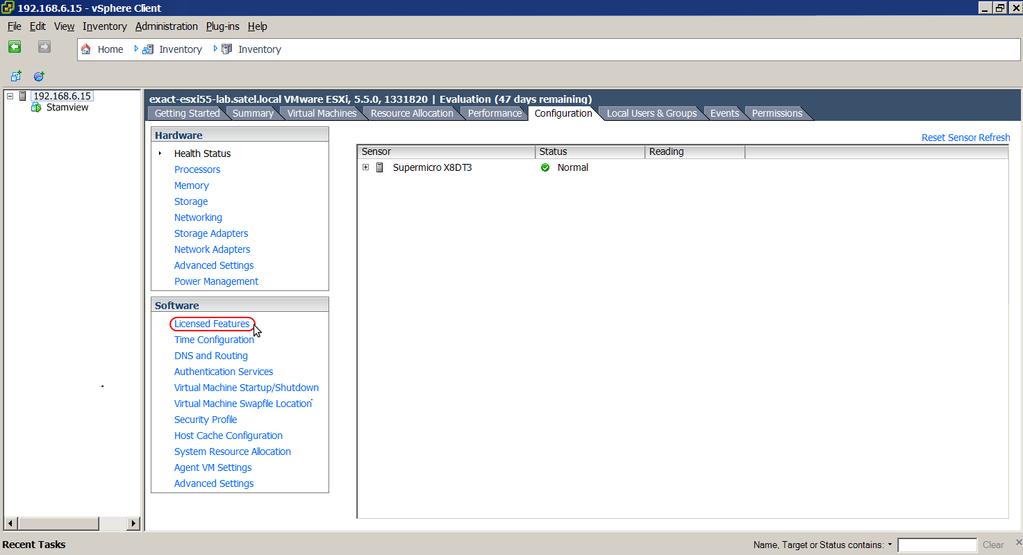Click the inventory tree scrollbar left arrow
Screen dimensions: 1023x555
[x=10, y=523]
